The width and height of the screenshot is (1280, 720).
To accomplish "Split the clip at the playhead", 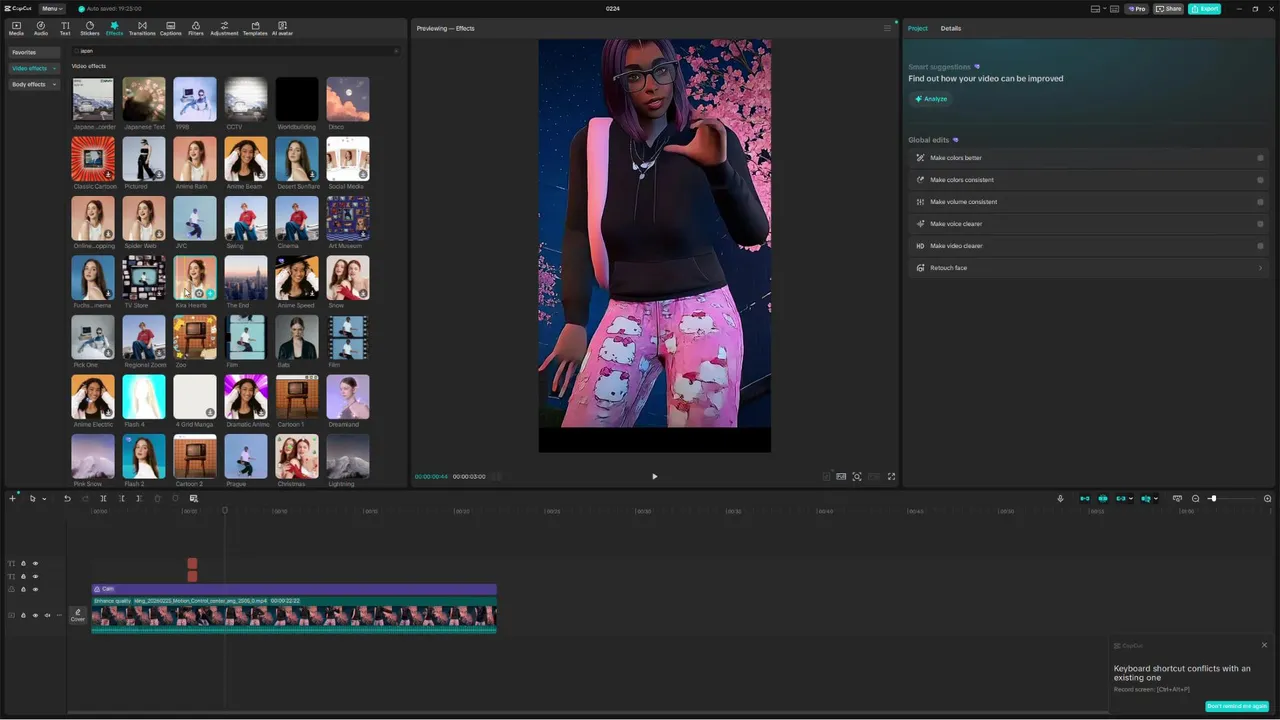I will click(x=103, y=498).
